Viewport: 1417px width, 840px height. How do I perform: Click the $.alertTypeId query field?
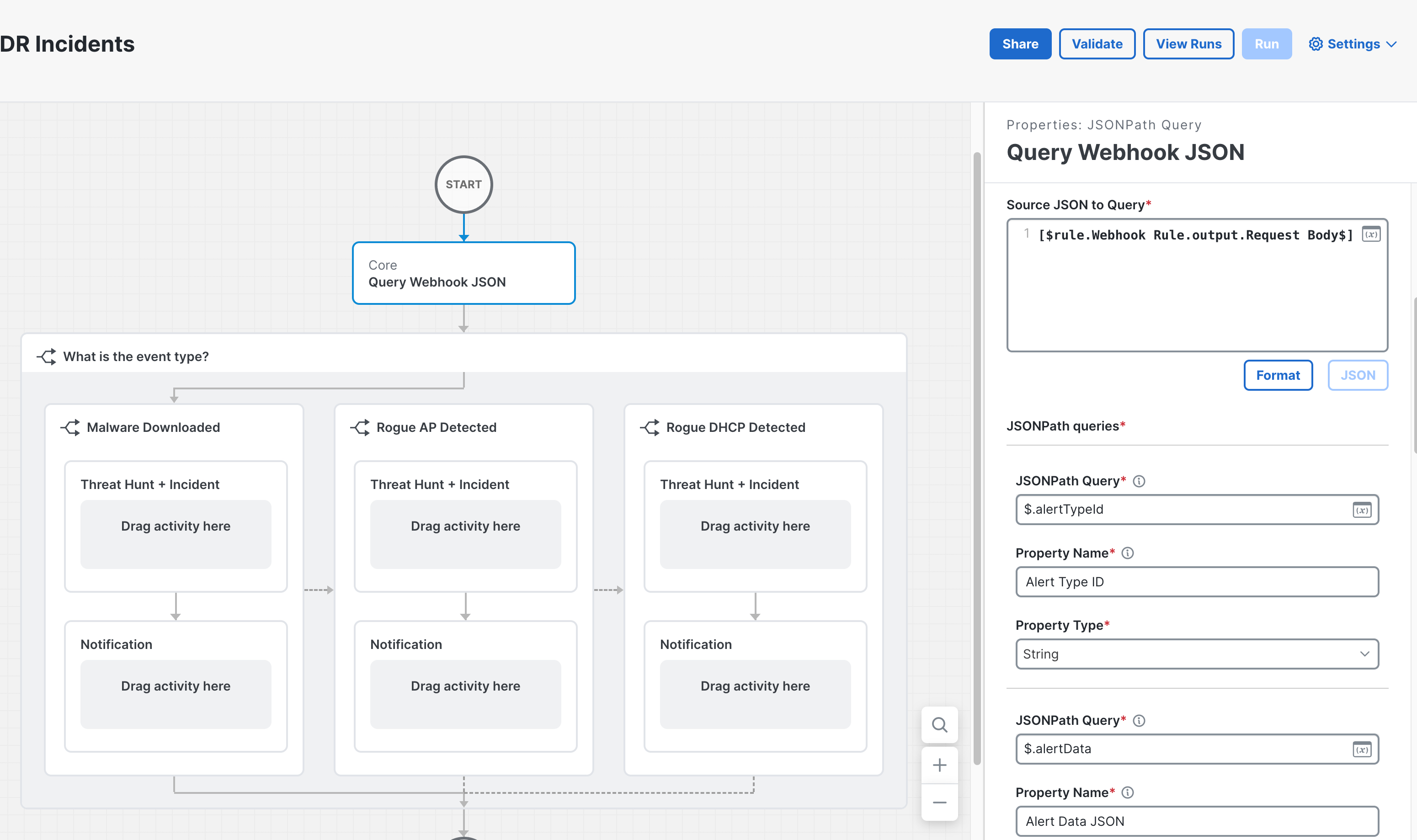[1197, 510]
